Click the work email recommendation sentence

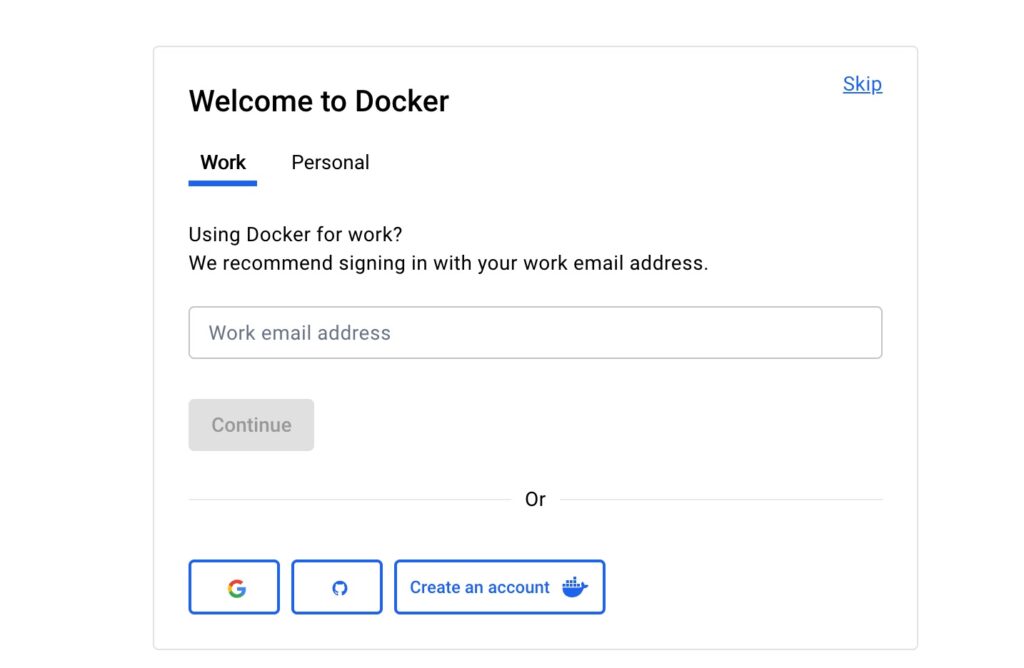[x=448, y=264]
